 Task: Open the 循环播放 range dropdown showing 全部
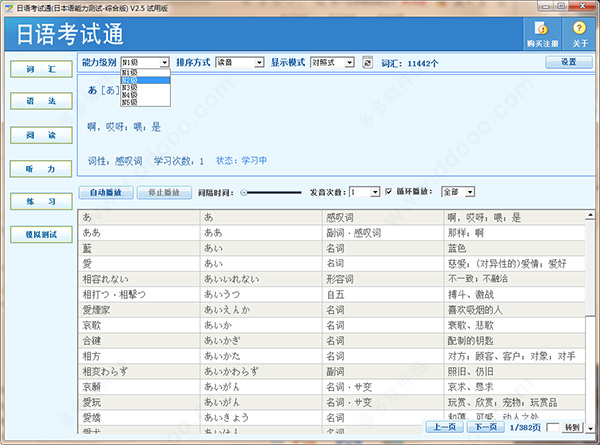click(x=470, y=192)
